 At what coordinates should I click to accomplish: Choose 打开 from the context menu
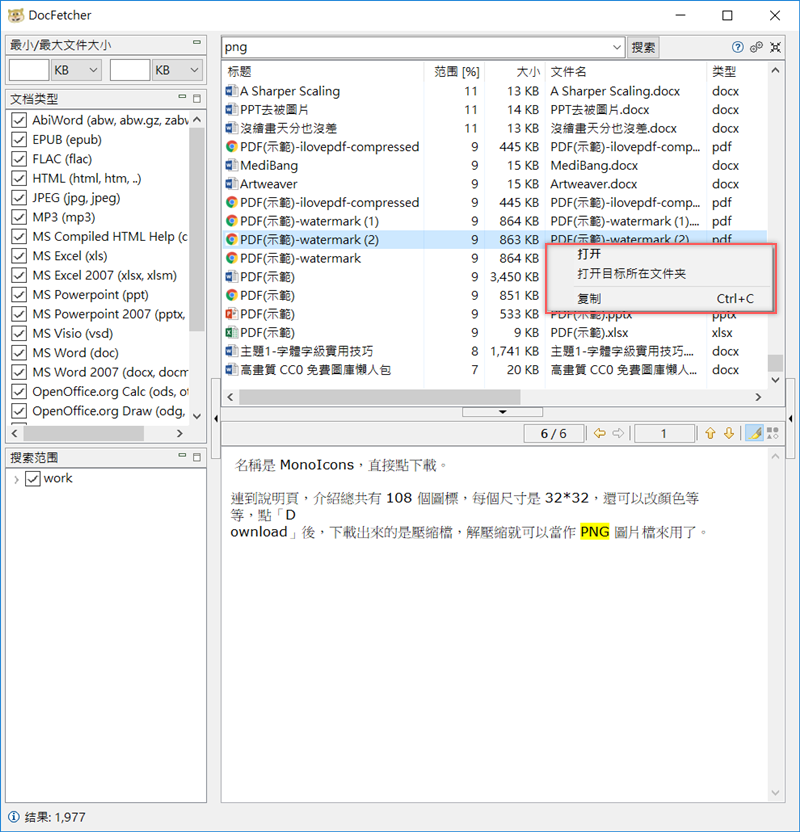[660, 254]
